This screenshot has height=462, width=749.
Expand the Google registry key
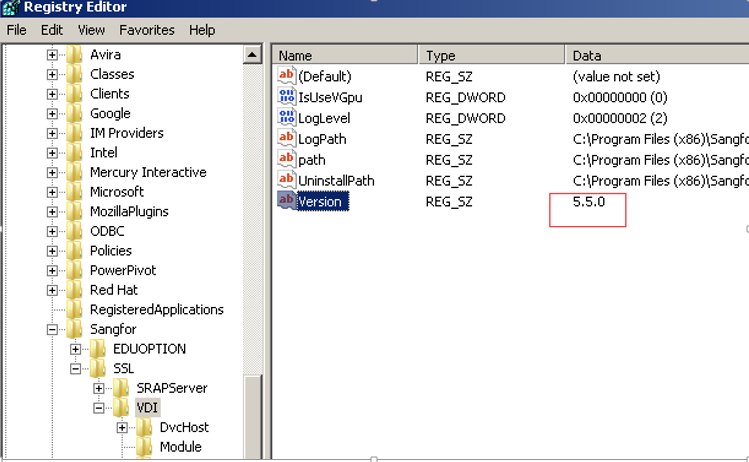(x=52, y=114)
